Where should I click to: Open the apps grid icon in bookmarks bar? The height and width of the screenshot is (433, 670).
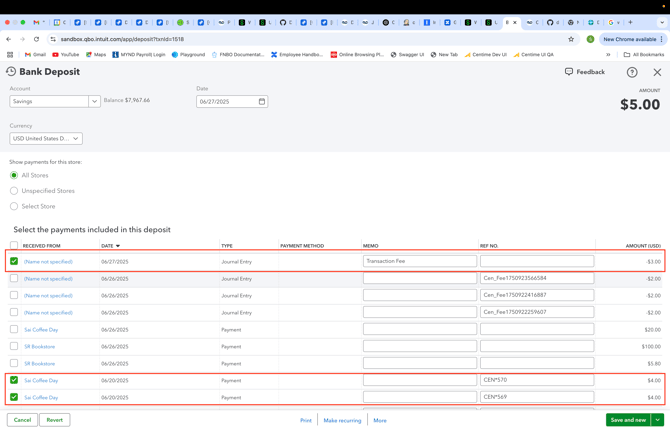pyautogui.click(x=10, y=55)
